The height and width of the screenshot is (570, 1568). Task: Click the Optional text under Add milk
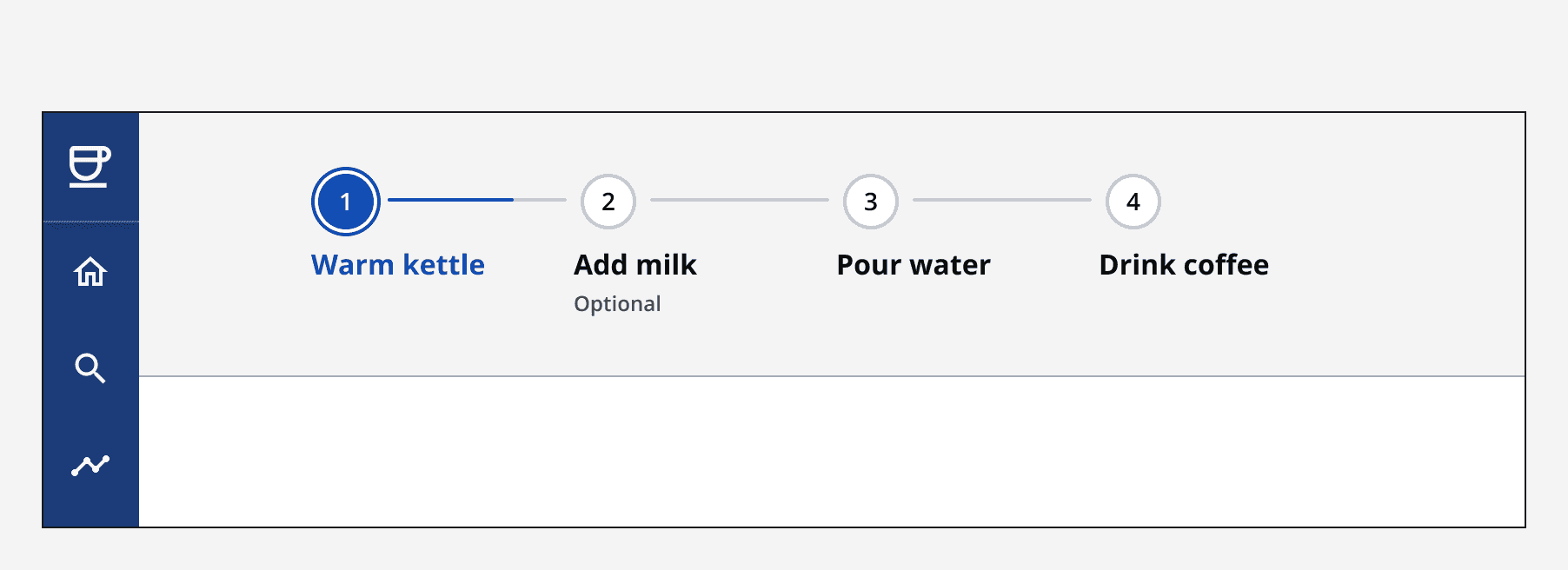[x=617, y=303]
